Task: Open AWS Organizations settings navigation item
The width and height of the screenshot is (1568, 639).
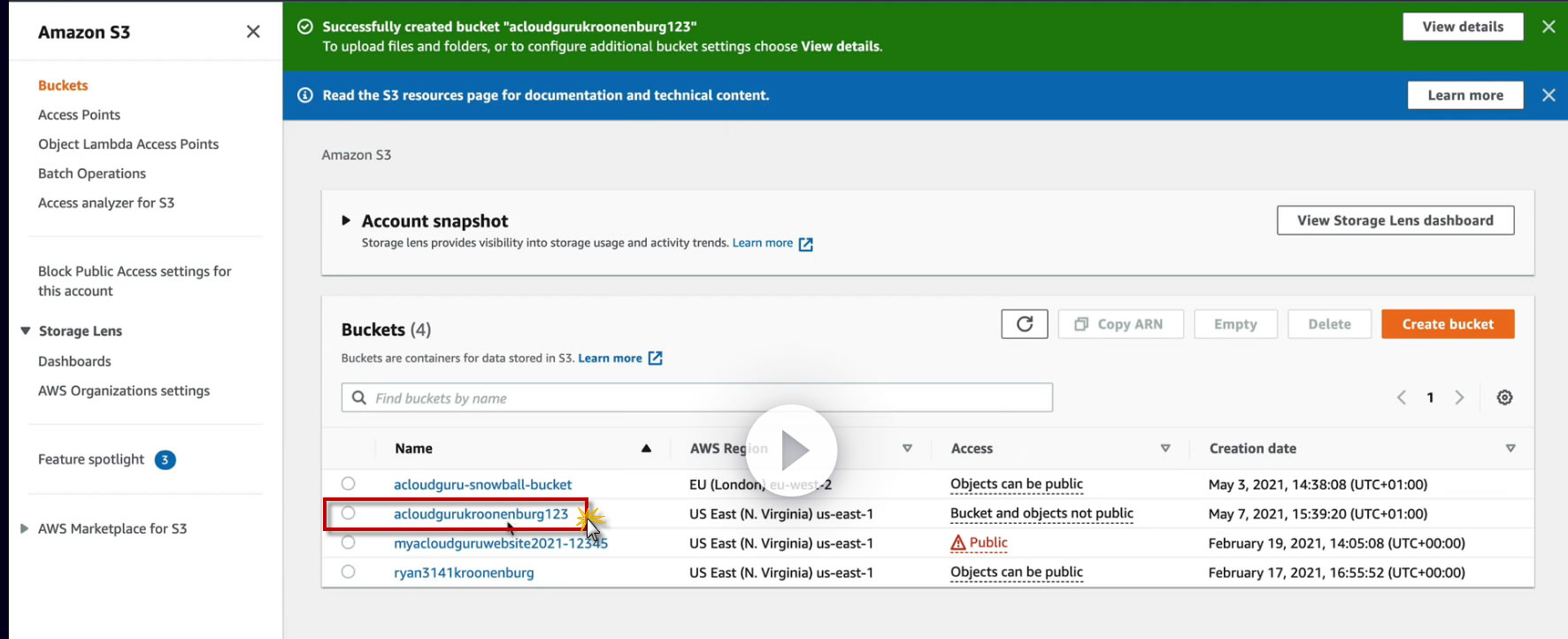Action: tap(124, 390)
